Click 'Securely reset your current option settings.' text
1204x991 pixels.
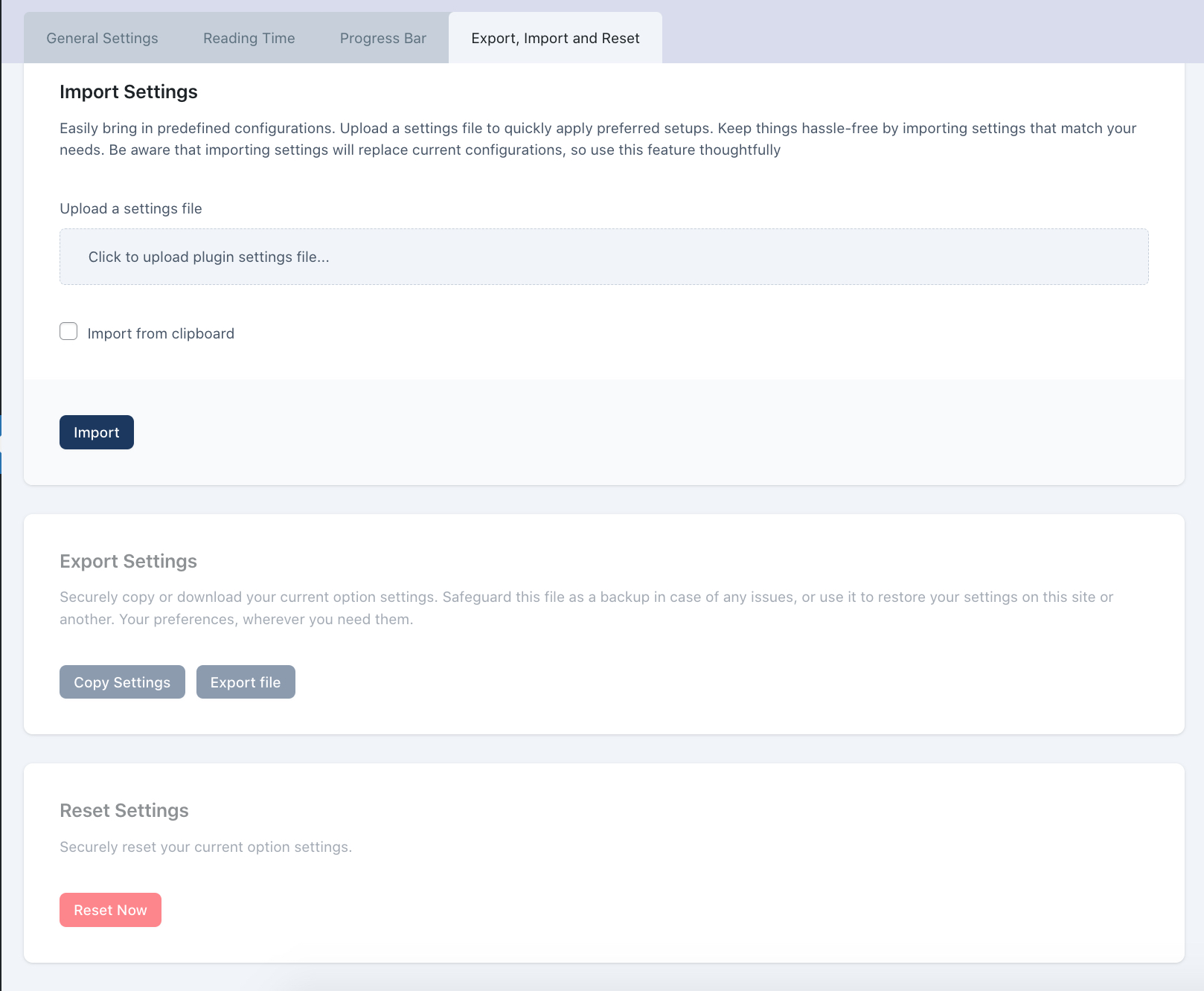point(206,847)
